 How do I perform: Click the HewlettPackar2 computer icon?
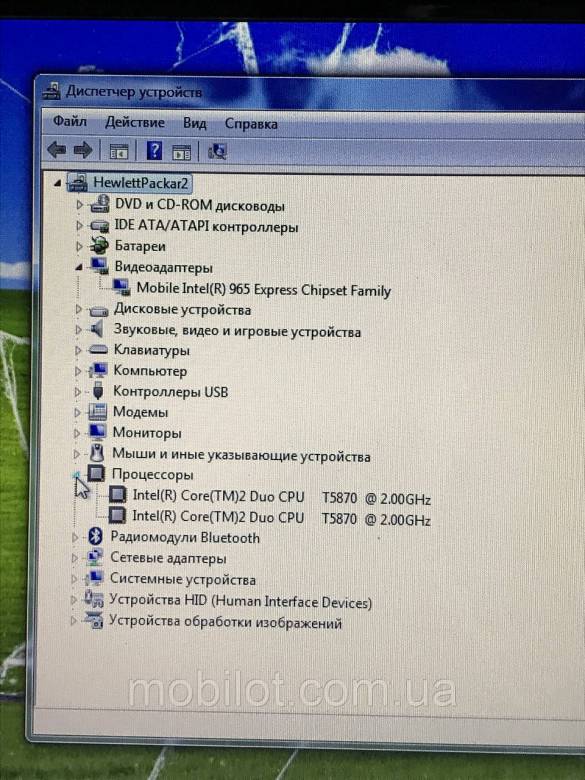click(x=77, y=183)
